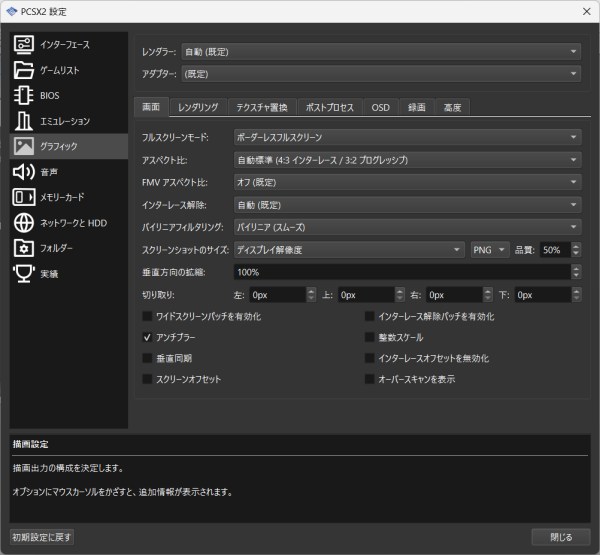
Task: Open the バイリニアフィルタリング dropdown
Action: [x=408, y=227]
